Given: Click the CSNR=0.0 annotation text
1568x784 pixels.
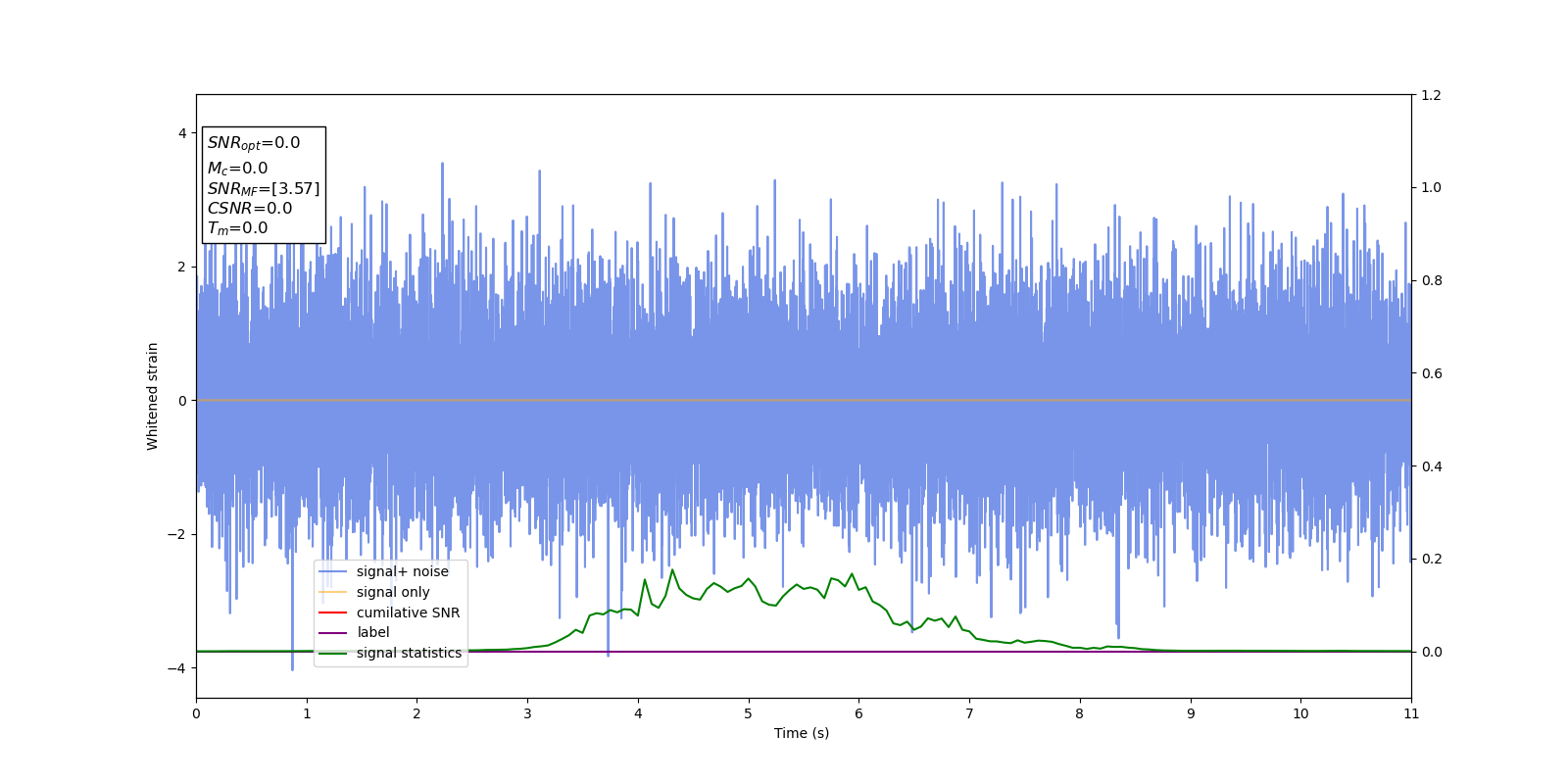Looking at the screenshot, I should [x=250, y=209].
